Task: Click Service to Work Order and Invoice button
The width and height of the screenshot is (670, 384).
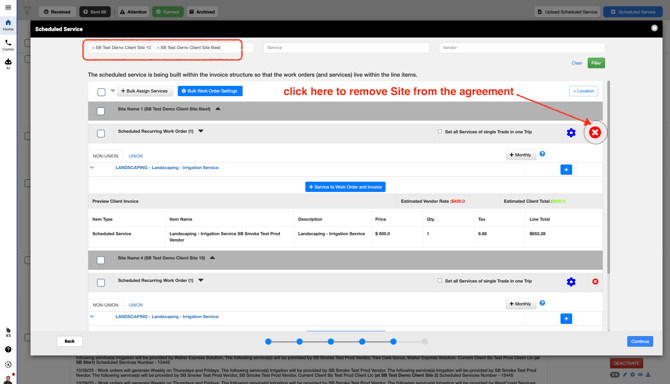Action: pos(345,187)
